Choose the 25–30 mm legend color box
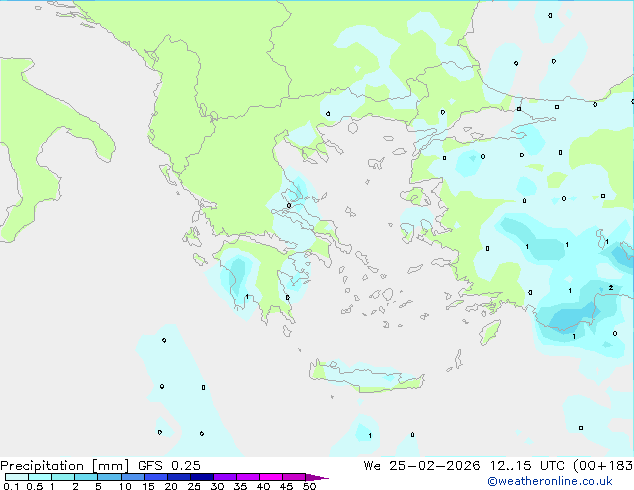 point(201,477)
